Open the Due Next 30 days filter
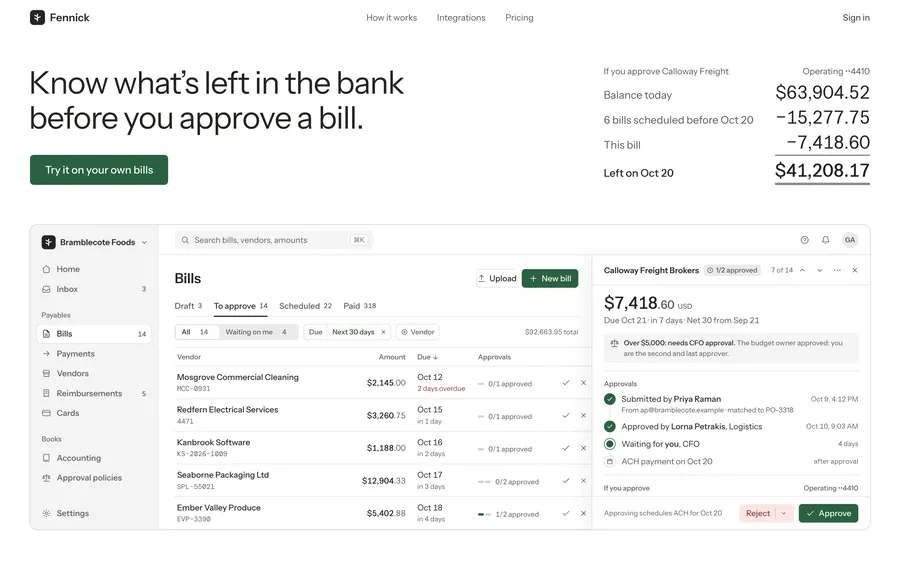Image resolution: width=900 pixels, height=562 pixels. [x=347, y=332]
